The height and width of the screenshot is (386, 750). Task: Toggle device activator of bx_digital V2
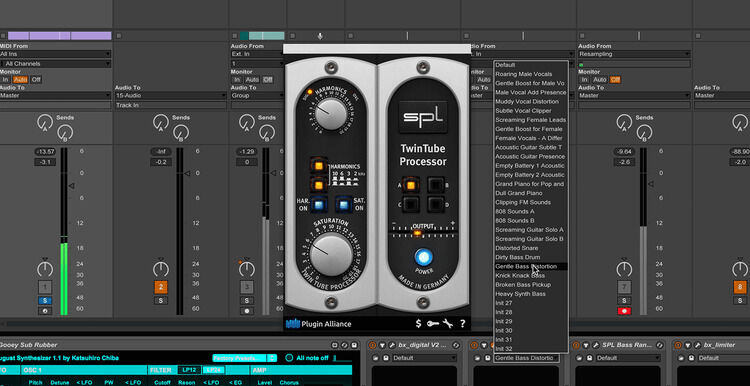[373, 345]
